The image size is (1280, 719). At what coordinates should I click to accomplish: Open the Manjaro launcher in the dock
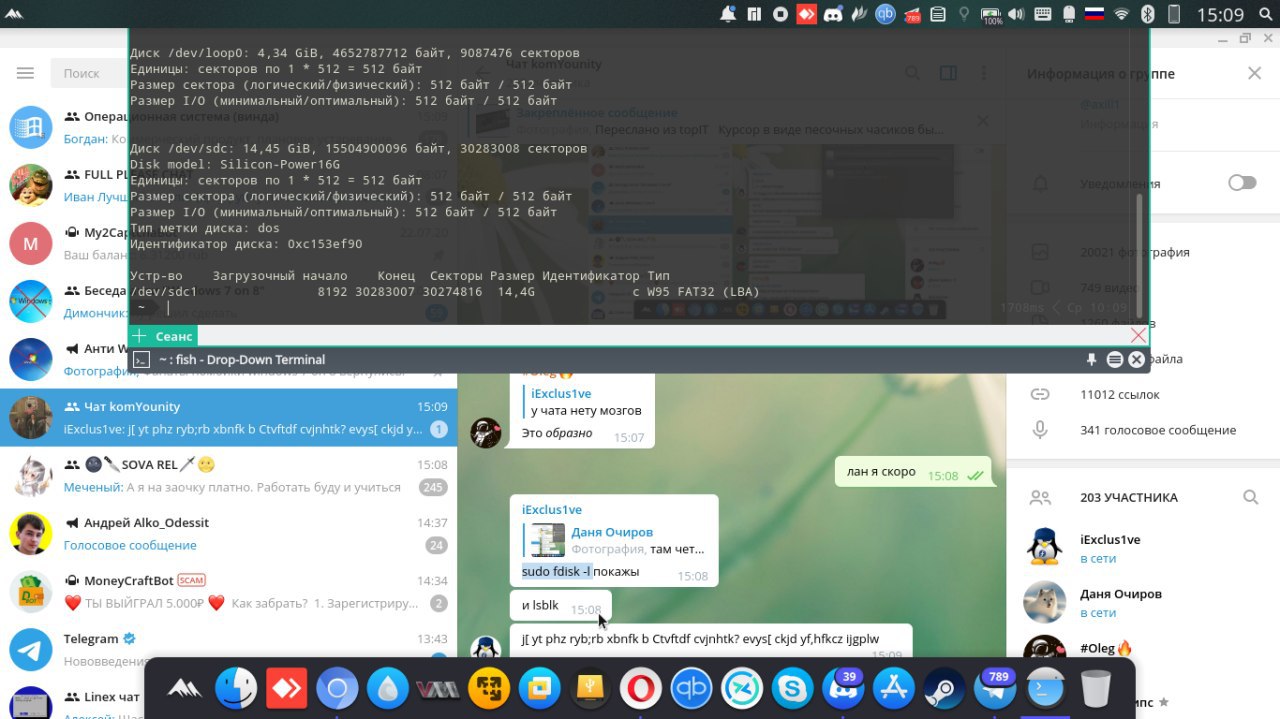point(186,688)
